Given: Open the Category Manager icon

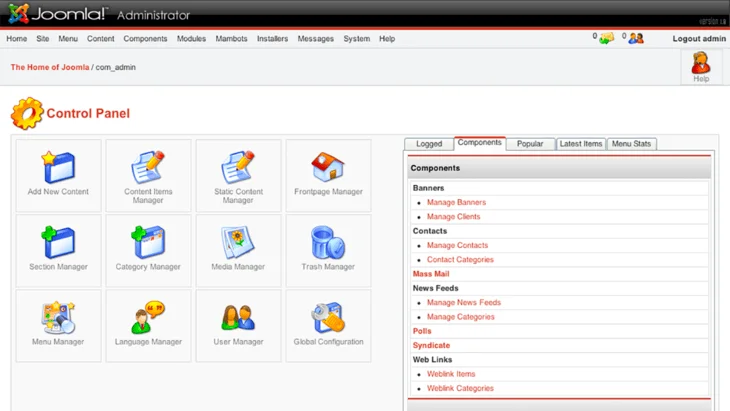Looking at the screenshot, I should point(148,242).
